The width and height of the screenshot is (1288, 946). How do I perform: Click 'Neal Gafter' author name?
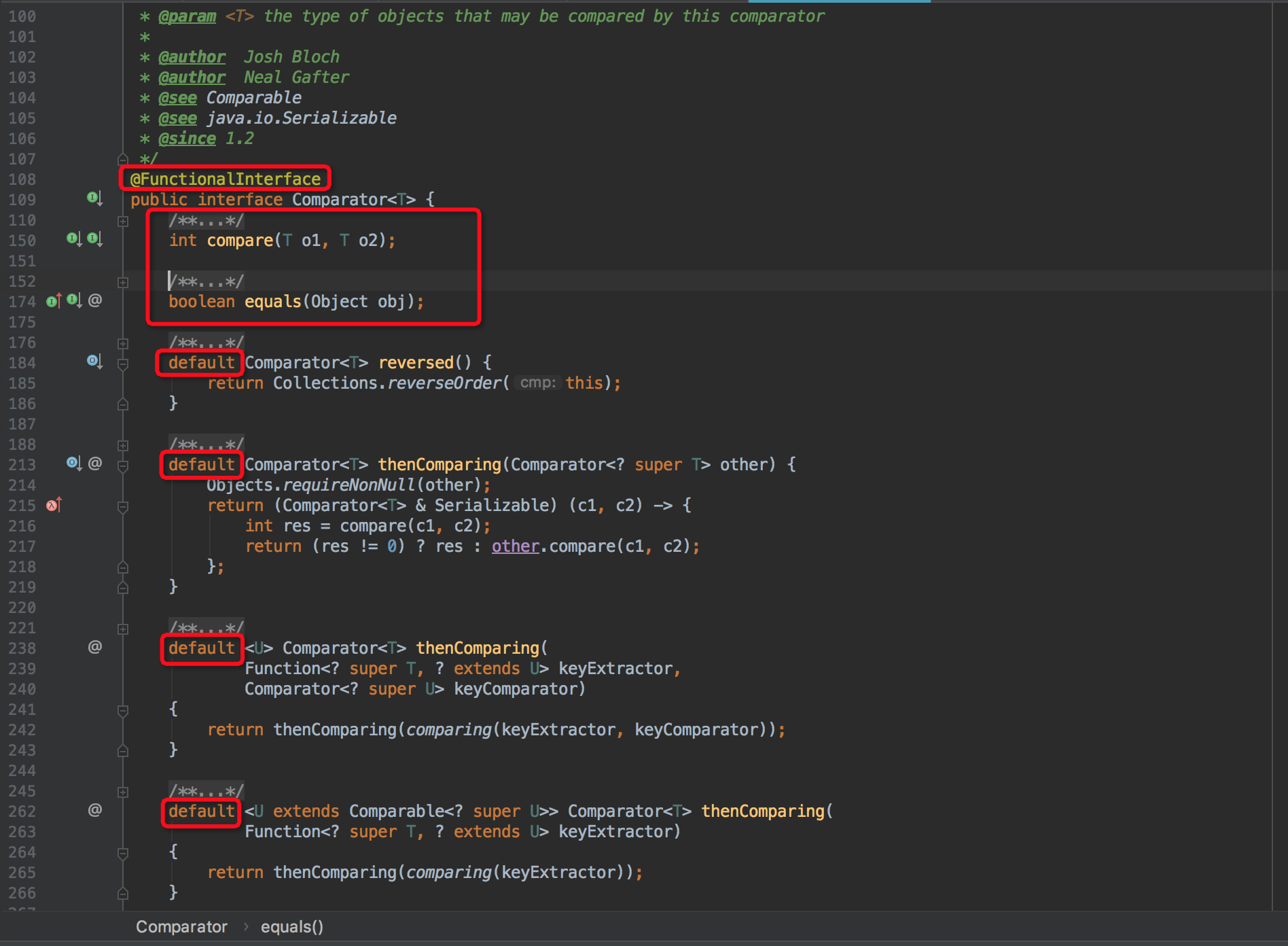[x=297, y=77]
